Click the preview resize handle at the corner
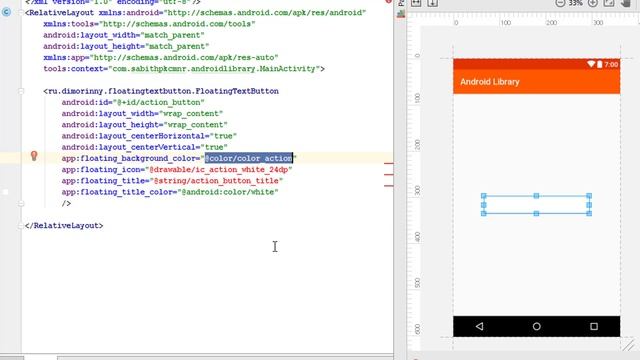This screenshot has height=360, width=640. coord(629,345)
